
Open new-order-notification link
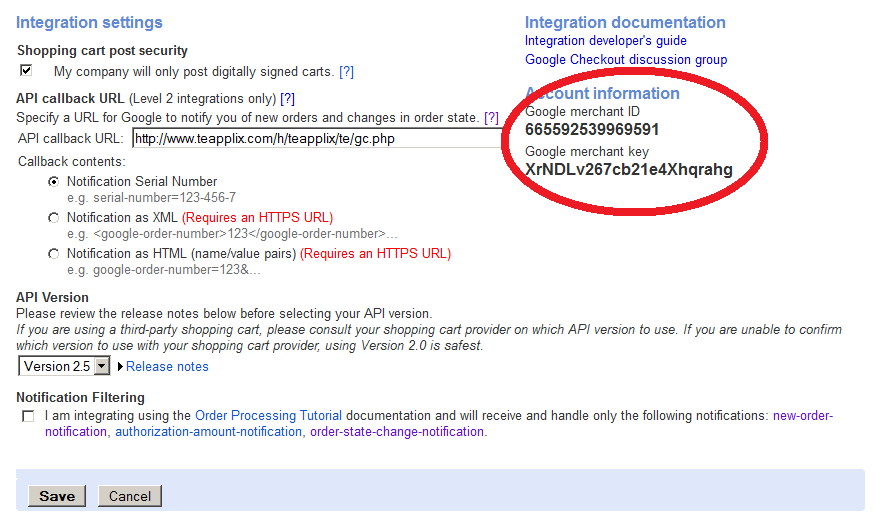pyautogui.click(x=803, y=416)
